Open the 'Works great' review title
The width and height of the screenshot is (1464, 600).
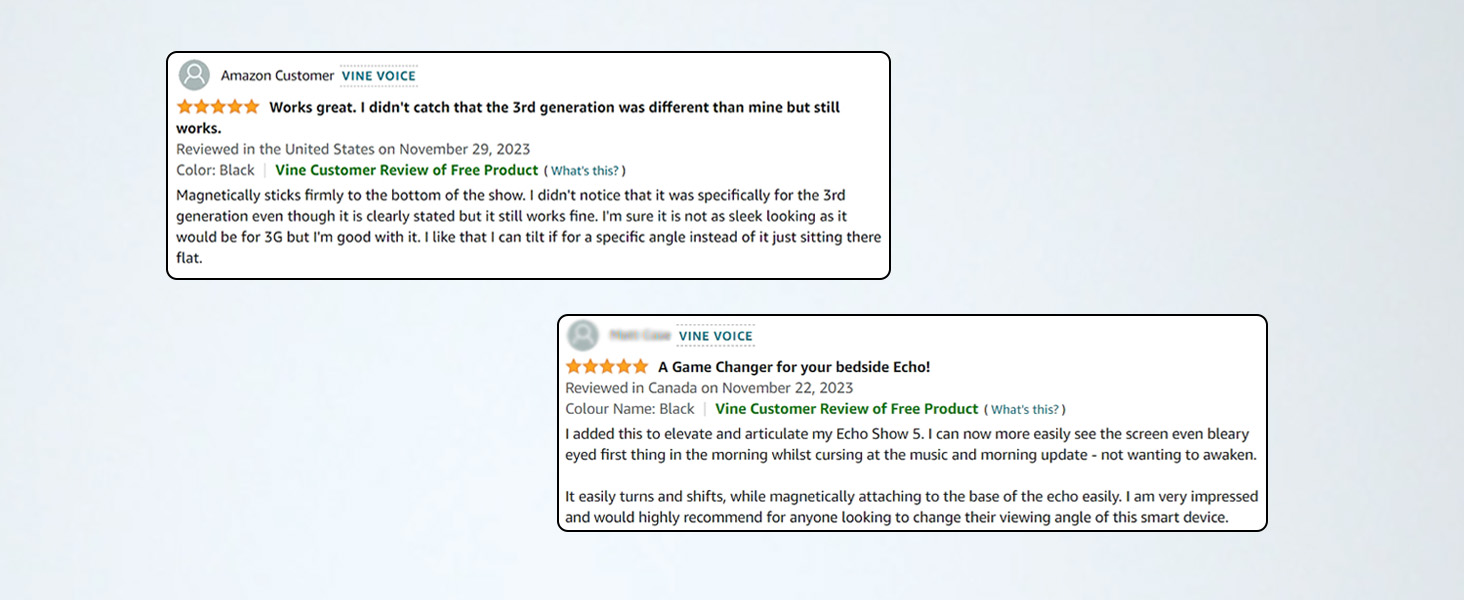[x=554, y=107]
